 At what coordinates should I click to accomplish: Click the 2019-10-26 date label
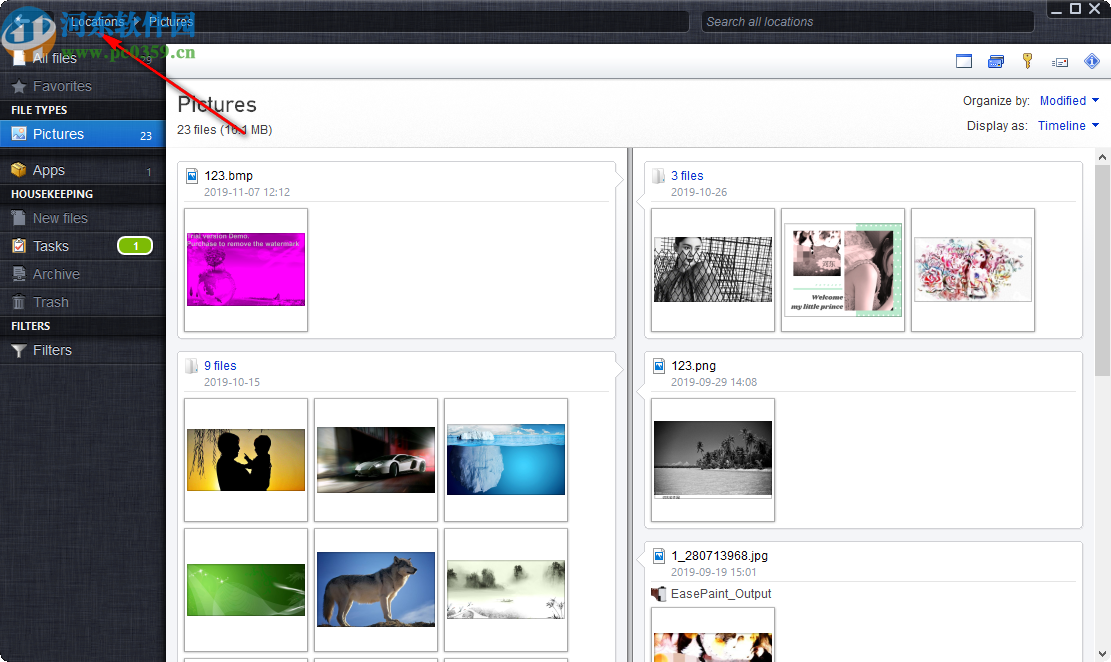click(699, 192)
